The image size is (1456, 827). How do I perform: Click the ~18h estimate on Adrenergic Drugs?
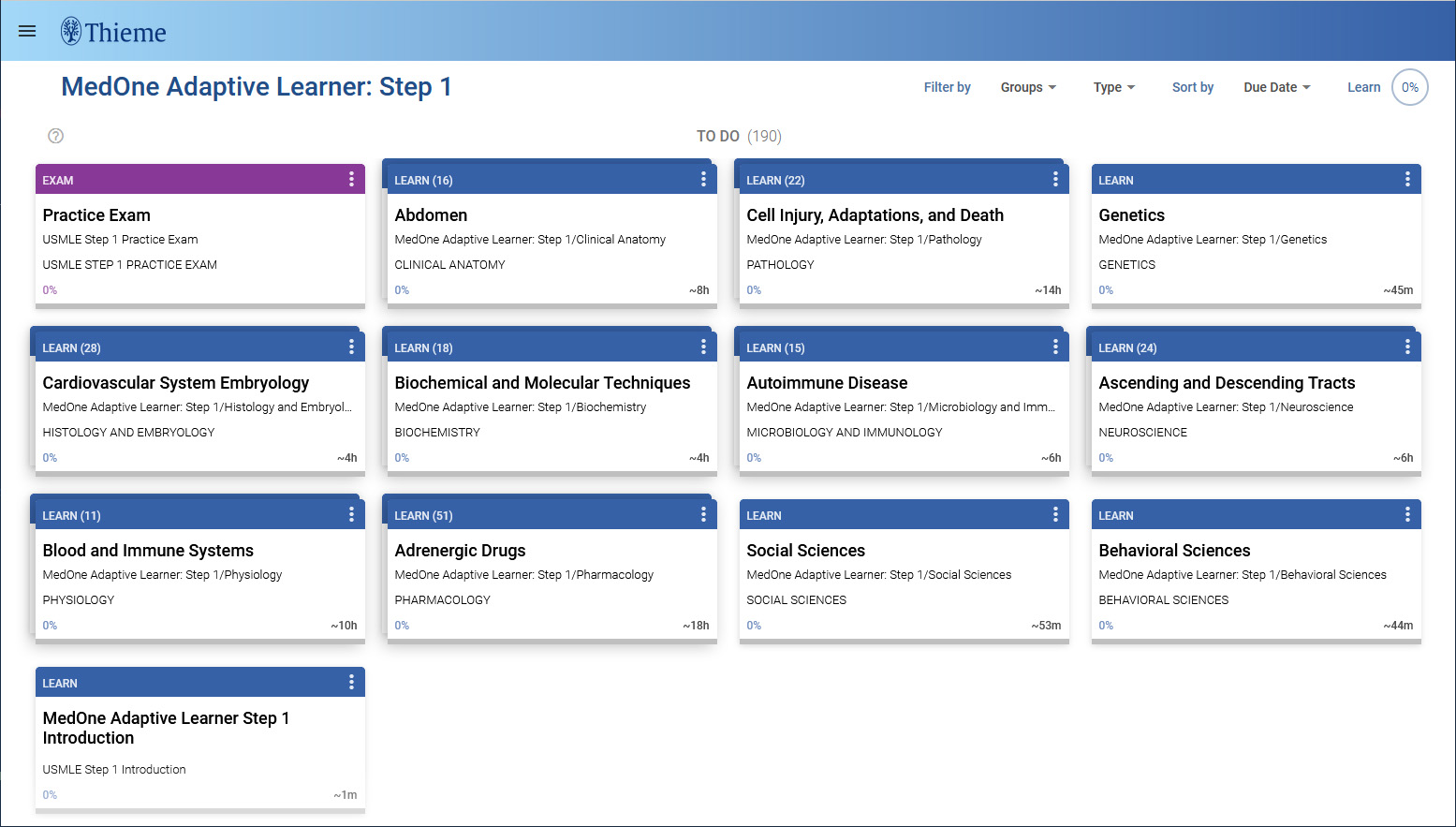pyautogui.click(x=696, y=626)
